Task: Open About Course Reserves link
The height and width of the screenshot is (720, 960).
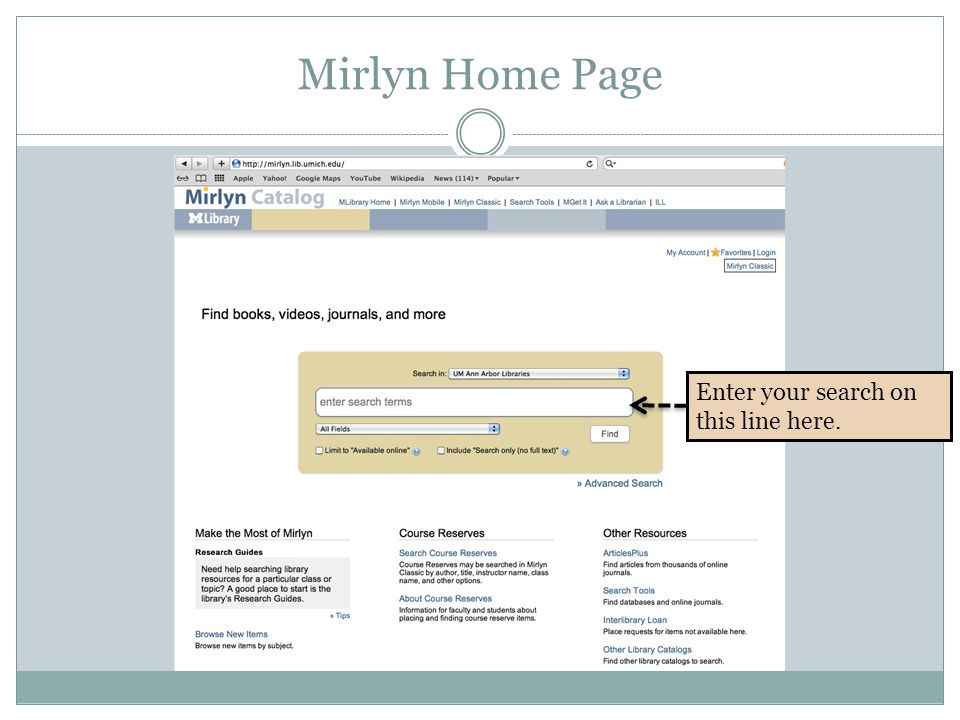Action: [446, 599]
